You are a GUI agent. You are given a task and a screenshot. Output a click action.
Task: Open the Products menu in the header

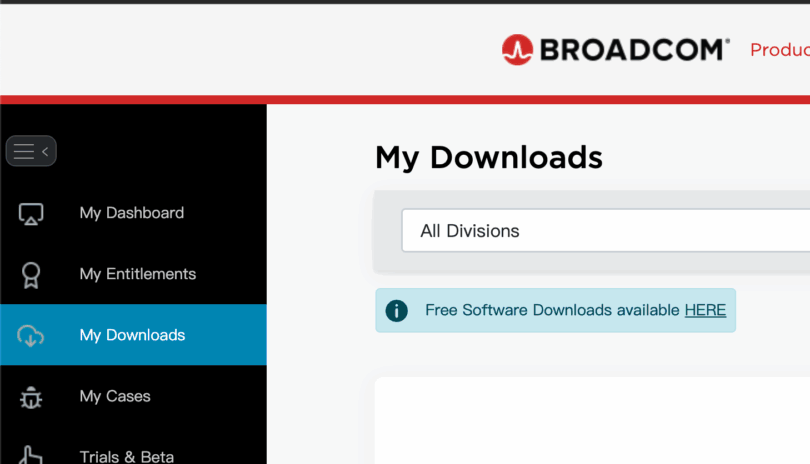(x=779, y=50)
